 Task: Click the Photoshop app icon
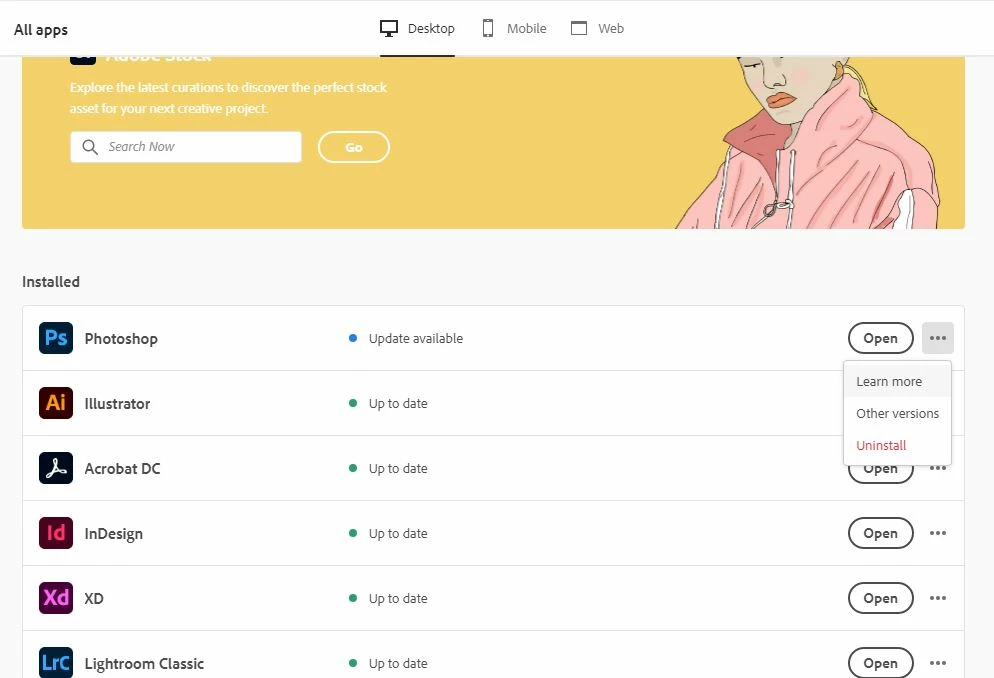click(56, 338)
